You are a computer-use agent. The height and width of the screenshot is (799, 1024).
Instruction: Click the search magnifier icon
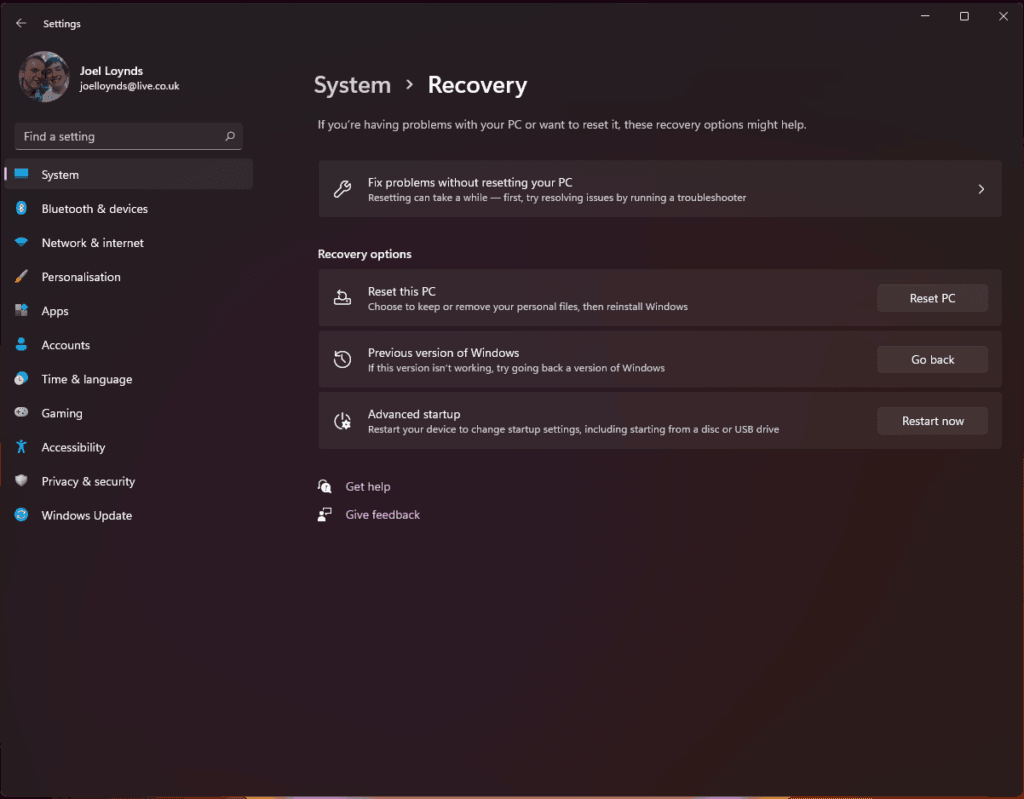point(230,136)
